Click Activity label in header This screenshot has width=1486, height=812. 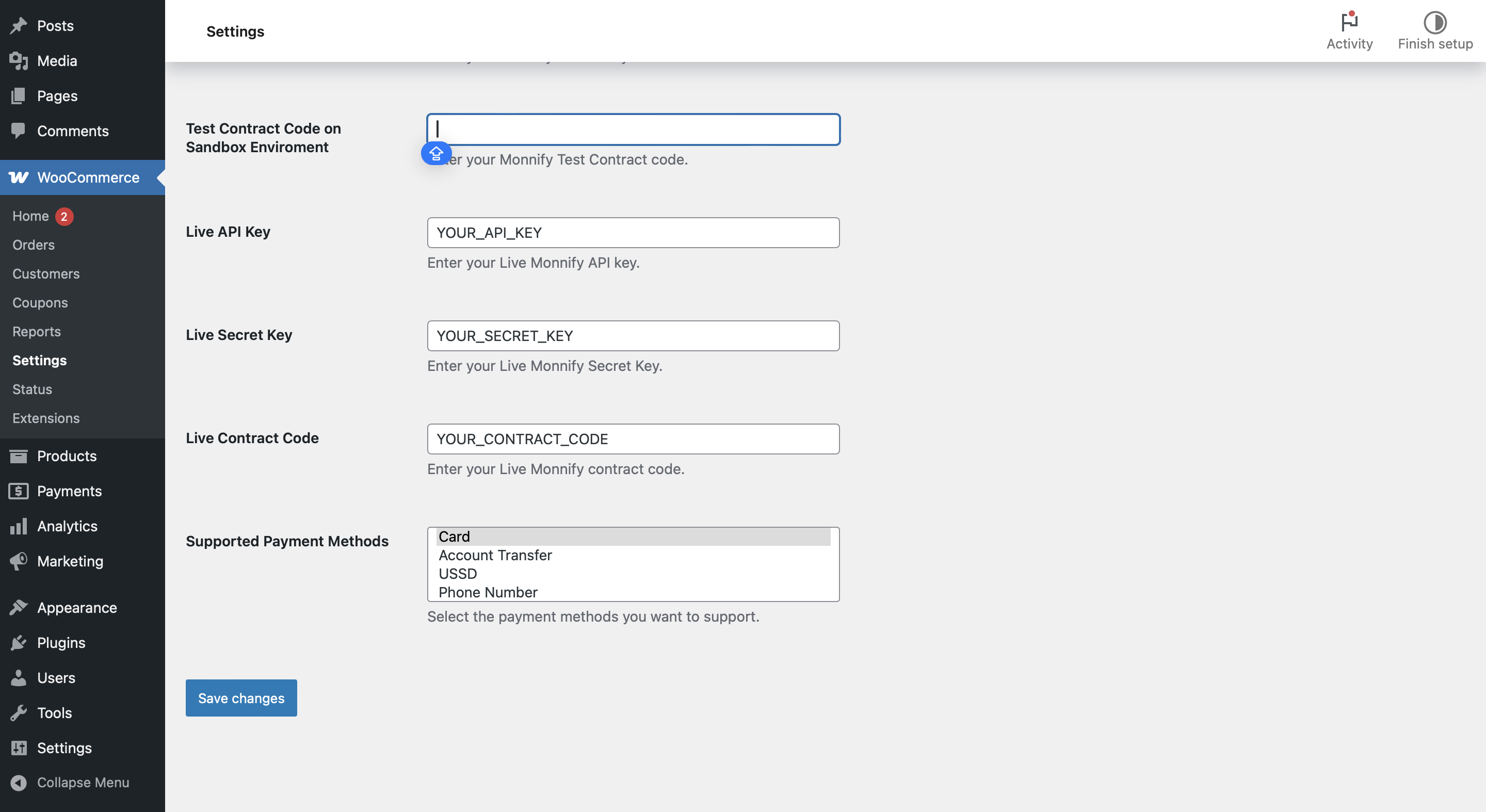tap(1349, 44)
